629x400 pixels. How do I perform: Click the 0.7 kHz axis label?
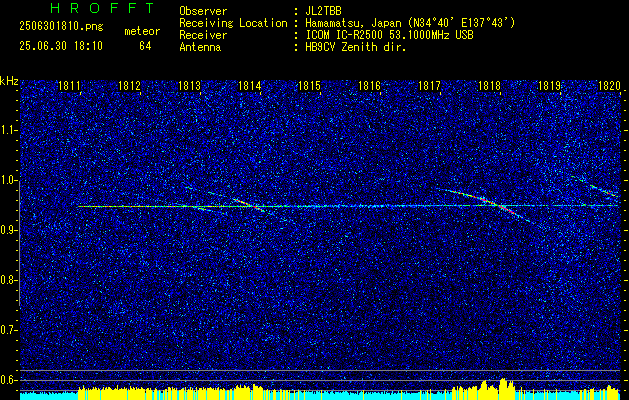pos(9,330)
